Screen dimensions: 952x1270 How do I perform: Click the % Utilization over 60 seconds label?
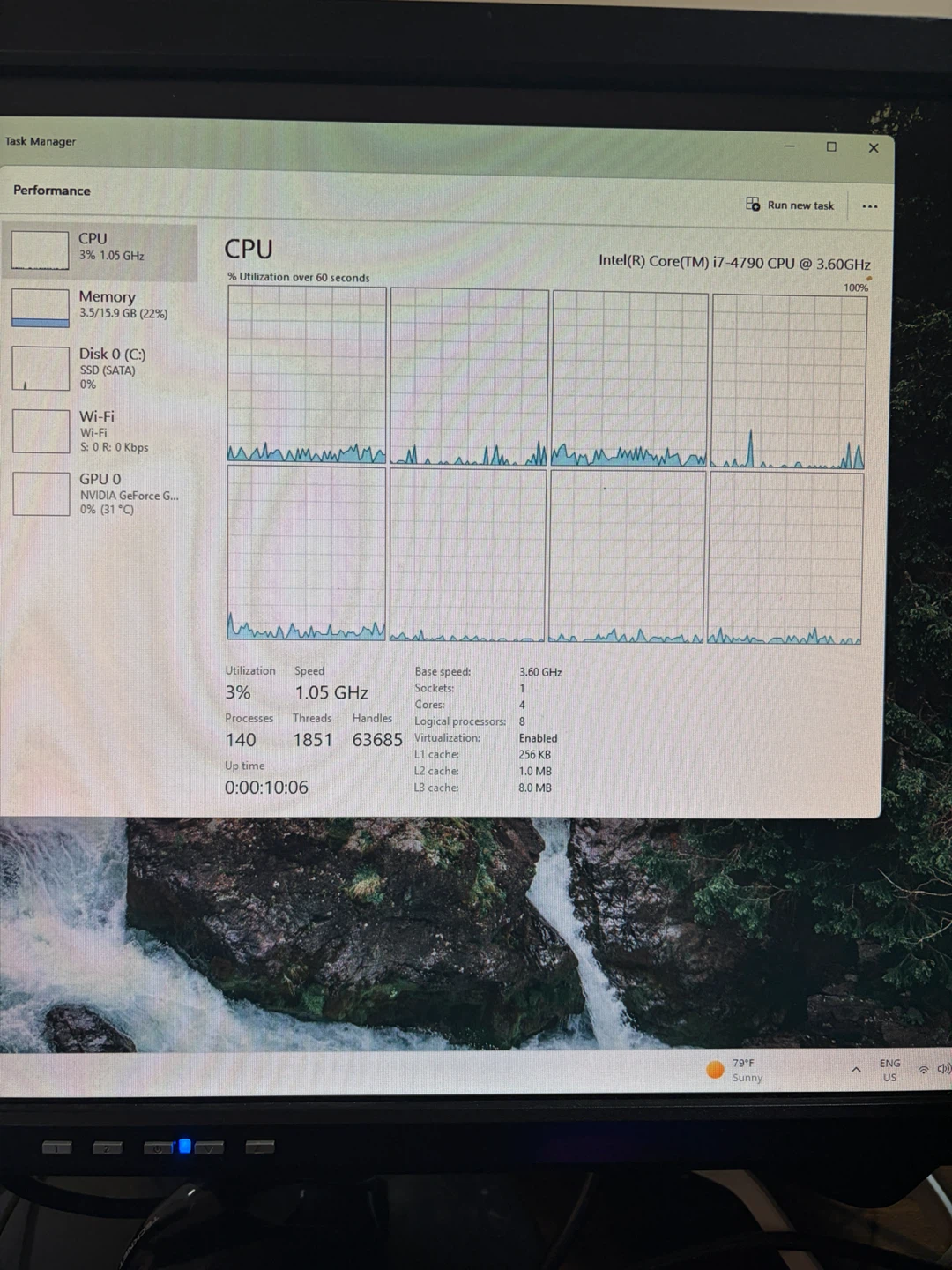click(298, 277)
